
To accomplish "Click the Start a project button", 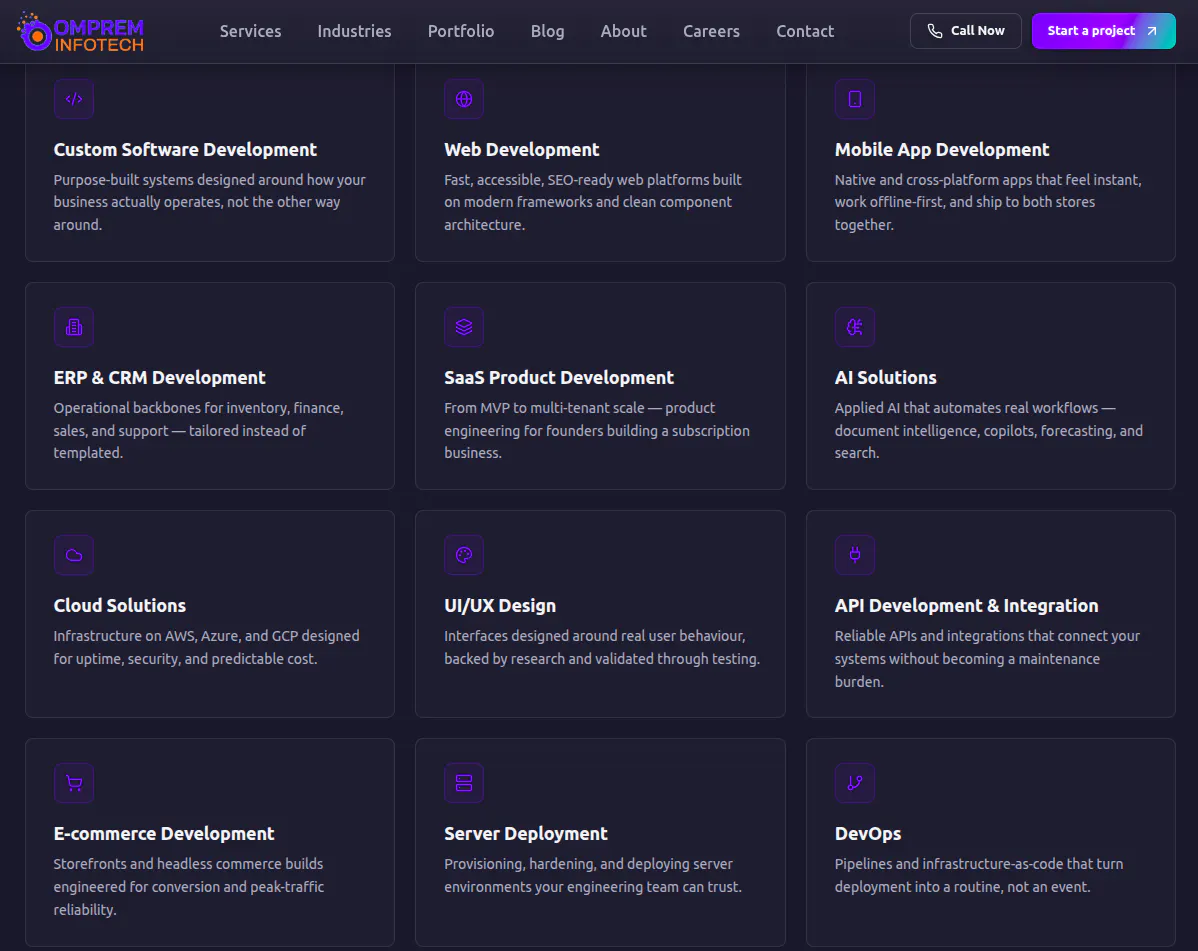I will [x=1103, y=31].
